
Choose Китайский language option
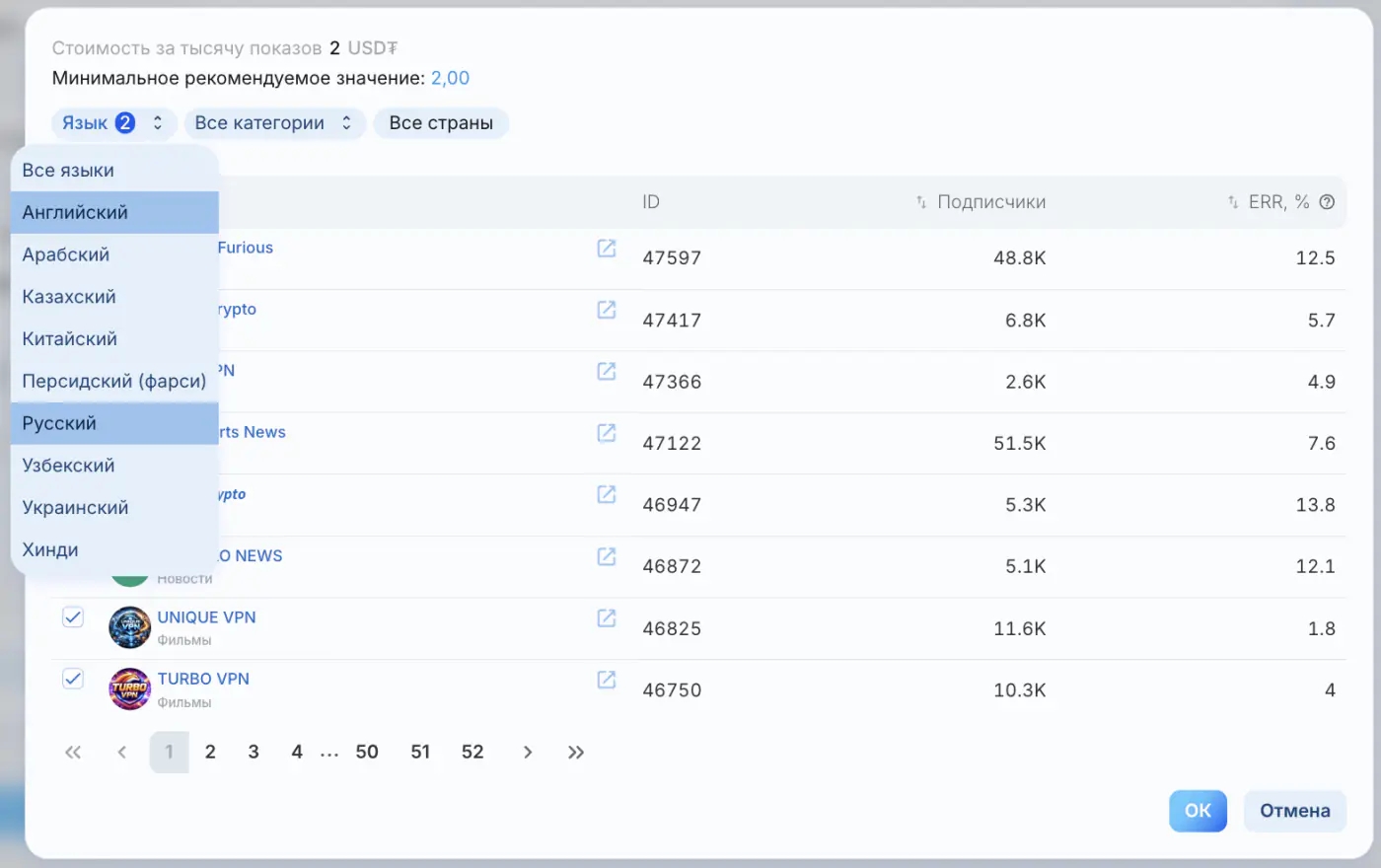114,339
